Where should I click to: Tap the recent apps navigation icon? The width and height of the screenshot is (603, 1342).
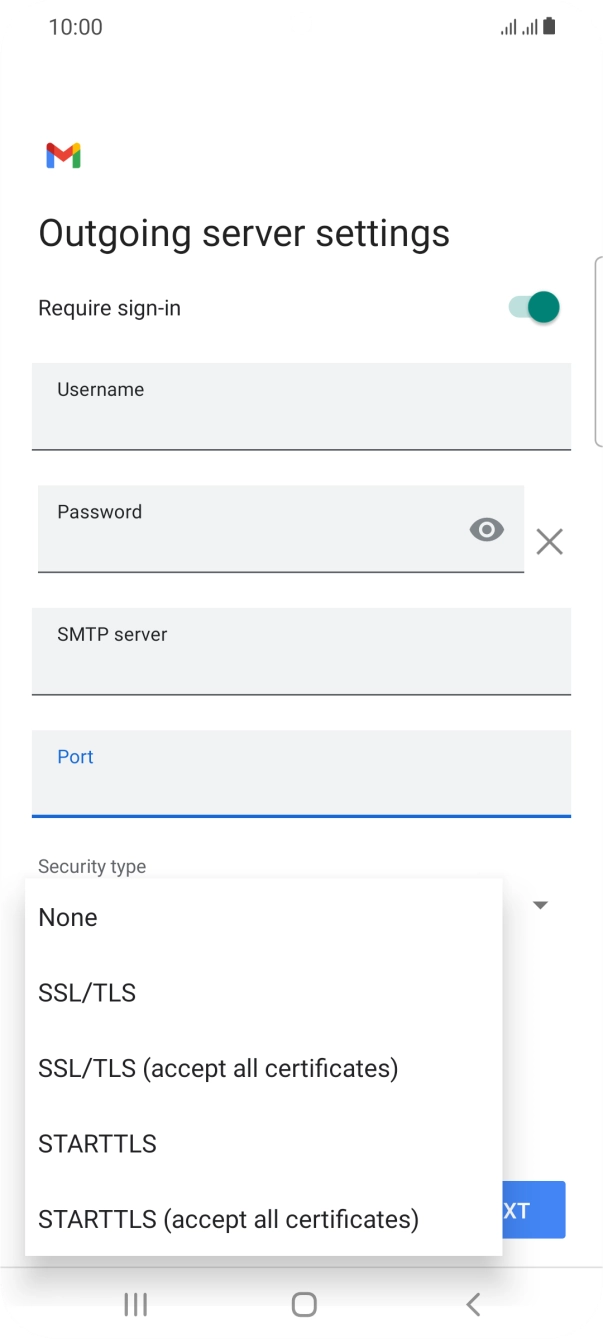coord(135,1304)
